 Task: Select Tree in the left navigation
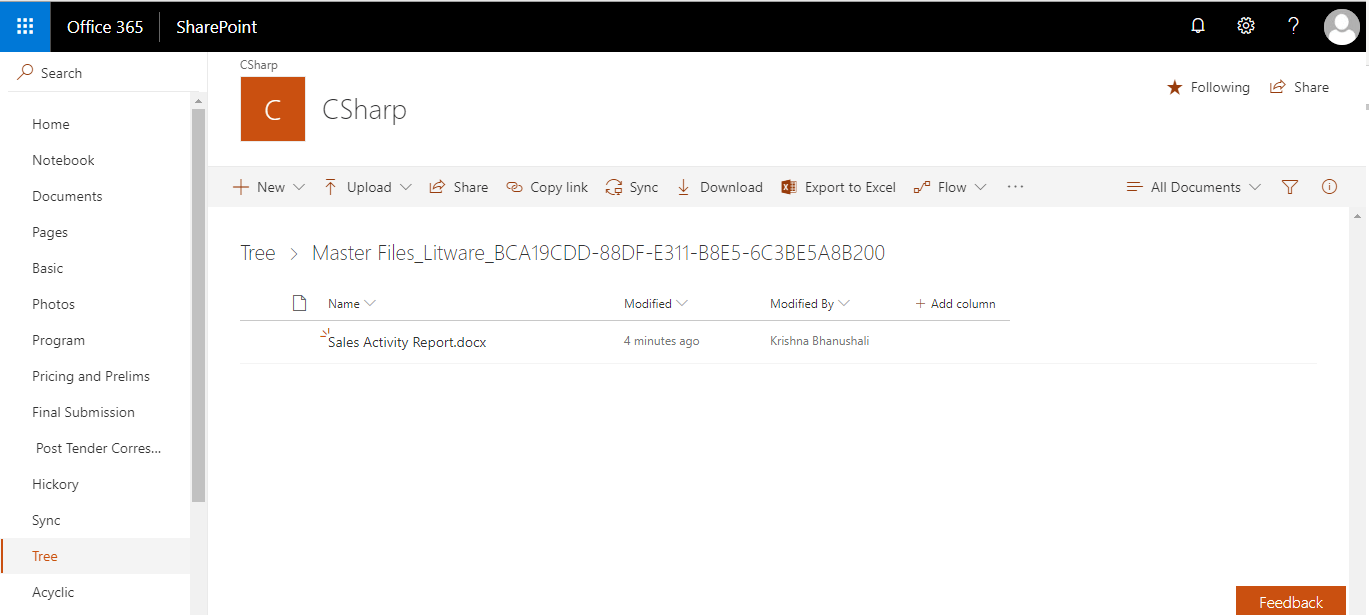point(45,556)
